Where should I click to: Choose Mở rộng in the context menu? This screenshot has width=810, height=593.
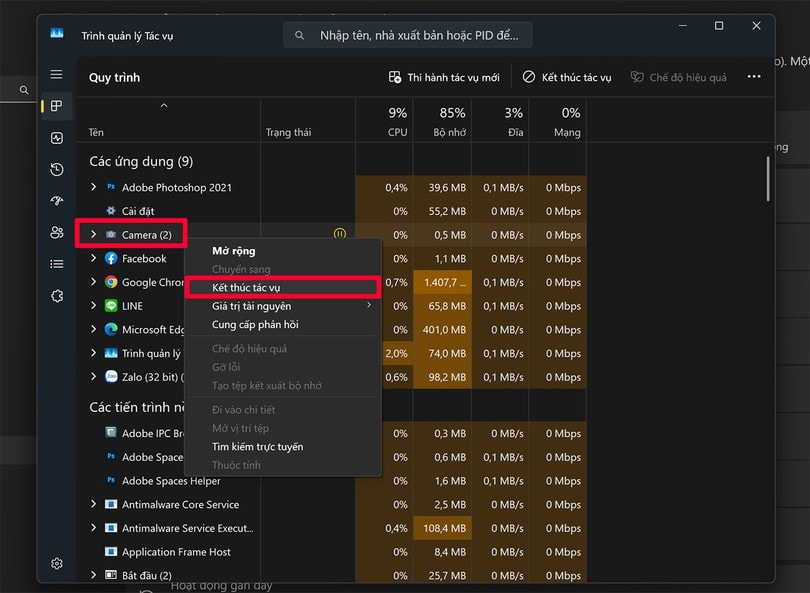pos(233,251)
